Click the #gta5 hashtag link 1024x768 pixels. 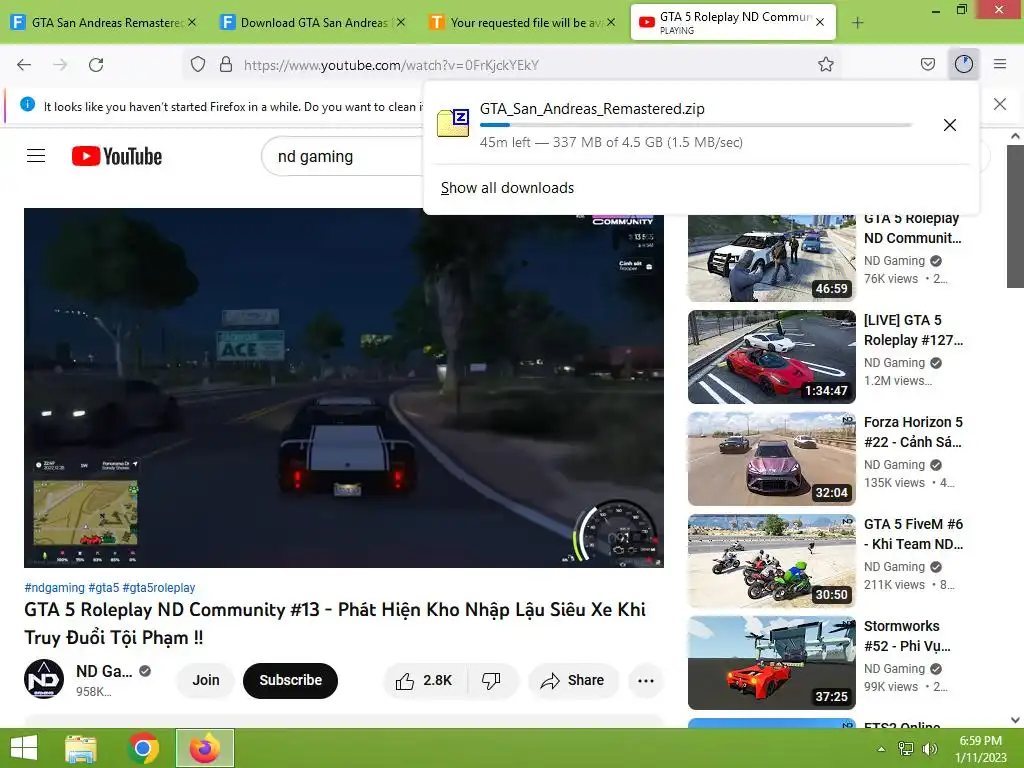pos(104,588)
